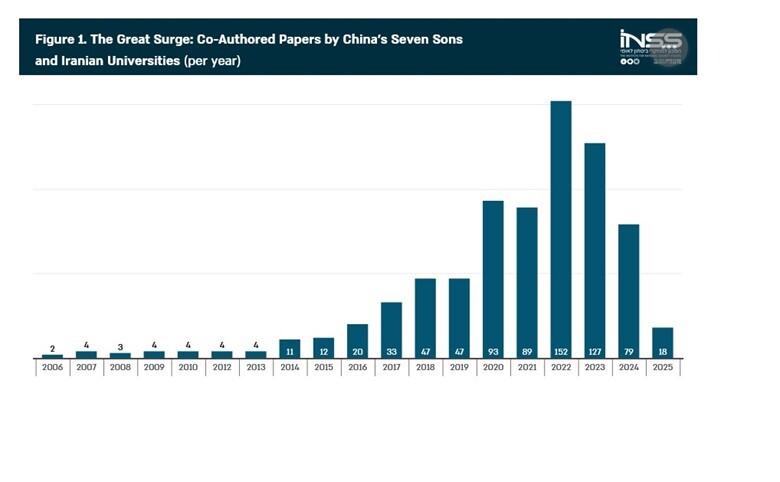
Task: Select the 2025 bar with value 18
Action: pos(663,343)
